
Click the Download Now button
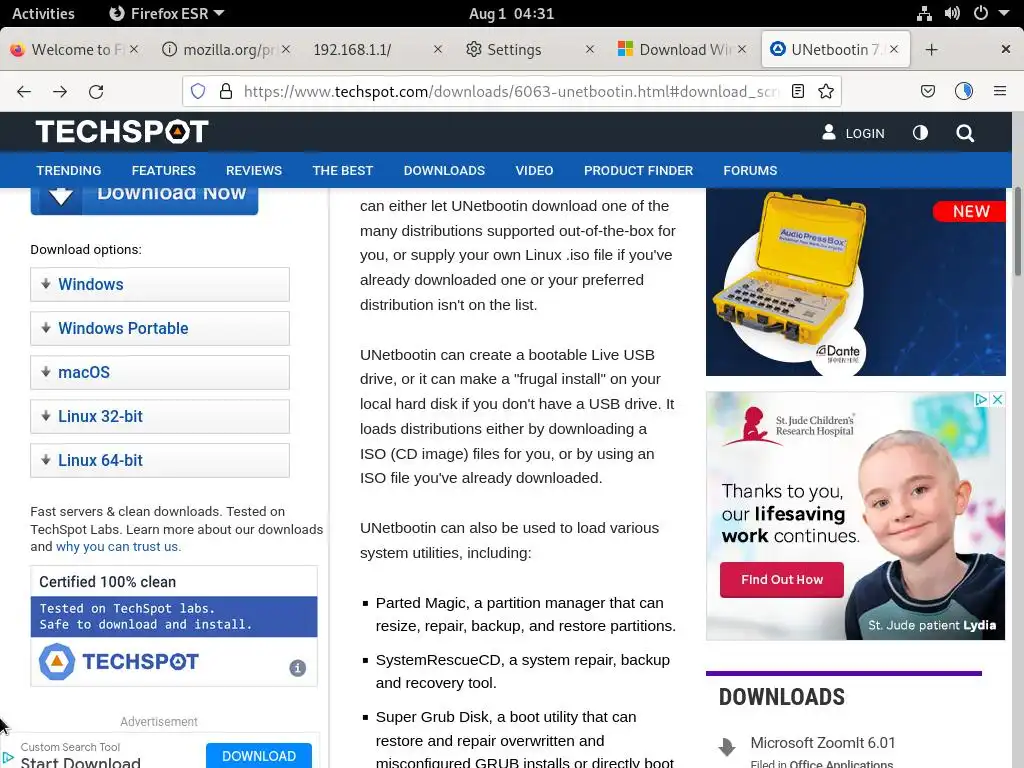[x=144, y=201]
